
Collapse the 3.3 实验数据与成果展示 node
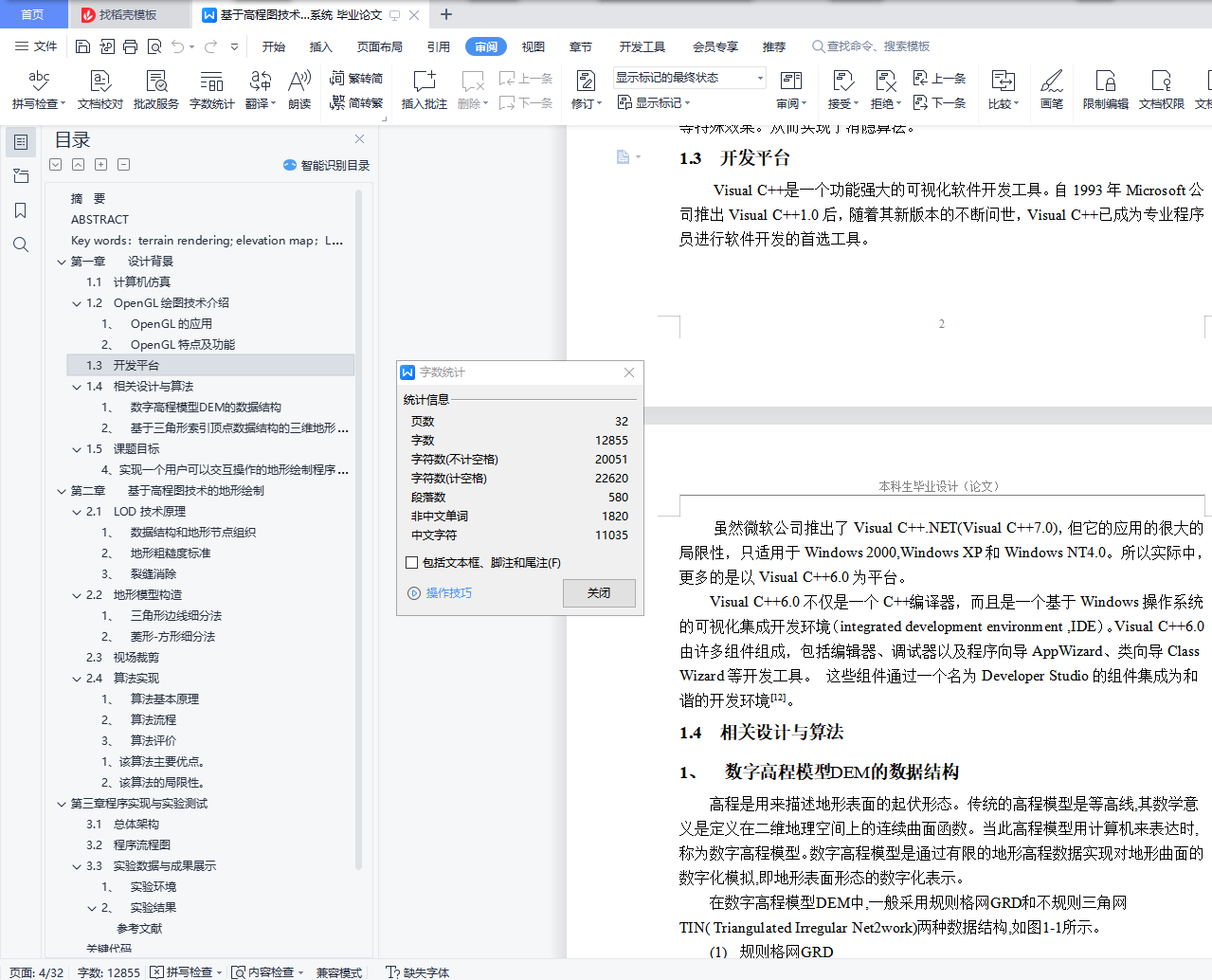(77, 866)
